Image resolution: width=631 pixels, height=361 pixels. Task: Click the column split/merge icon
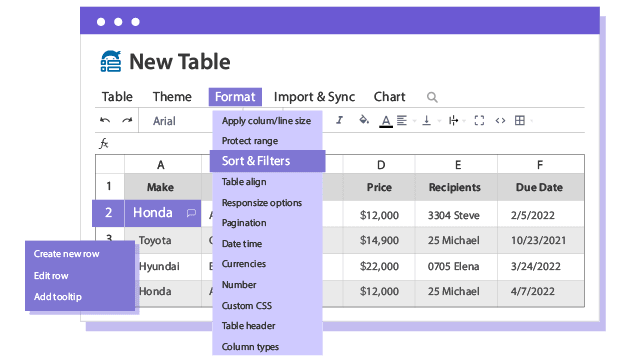[x=453, y=120]
